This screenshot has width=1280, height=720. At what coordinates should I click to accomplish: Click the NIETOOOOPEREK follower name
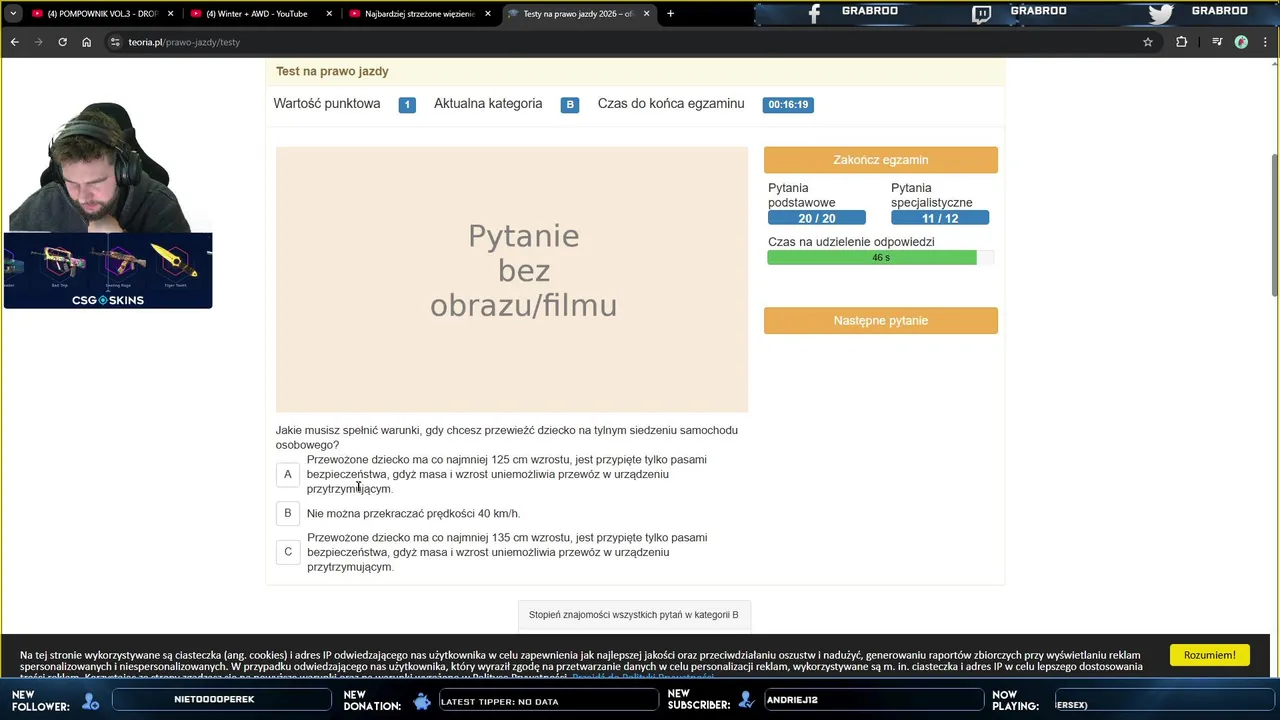point(214,700)
